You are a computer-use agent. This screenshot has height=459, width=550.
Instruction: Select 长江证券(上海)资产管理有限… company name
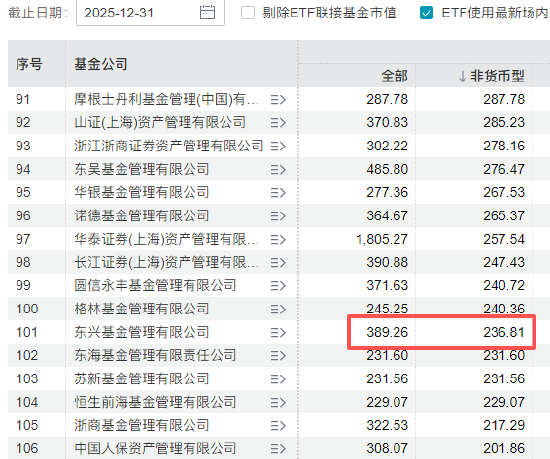pos(167,262)
